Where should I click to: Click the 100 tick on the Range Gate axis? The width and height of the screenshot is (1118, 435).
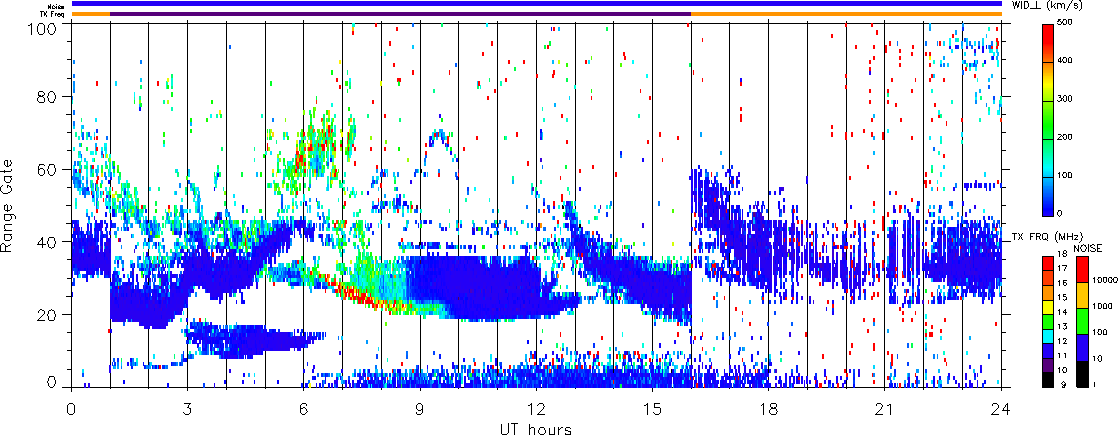44,29
